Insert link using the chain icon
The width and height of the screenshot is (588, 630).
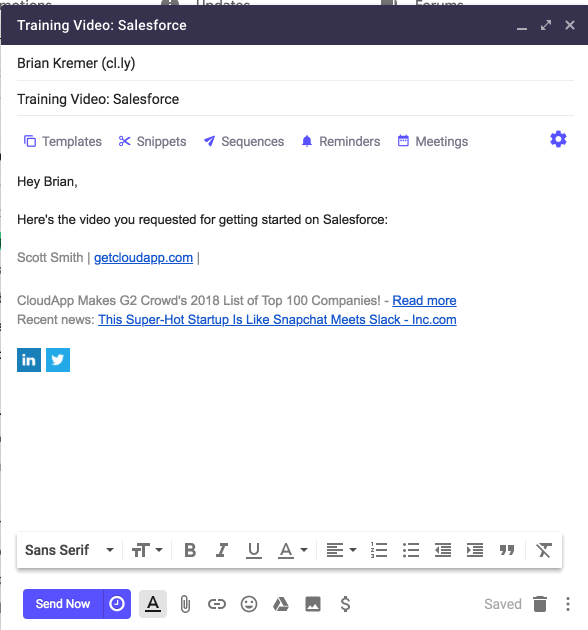click(x=217, y=604)
